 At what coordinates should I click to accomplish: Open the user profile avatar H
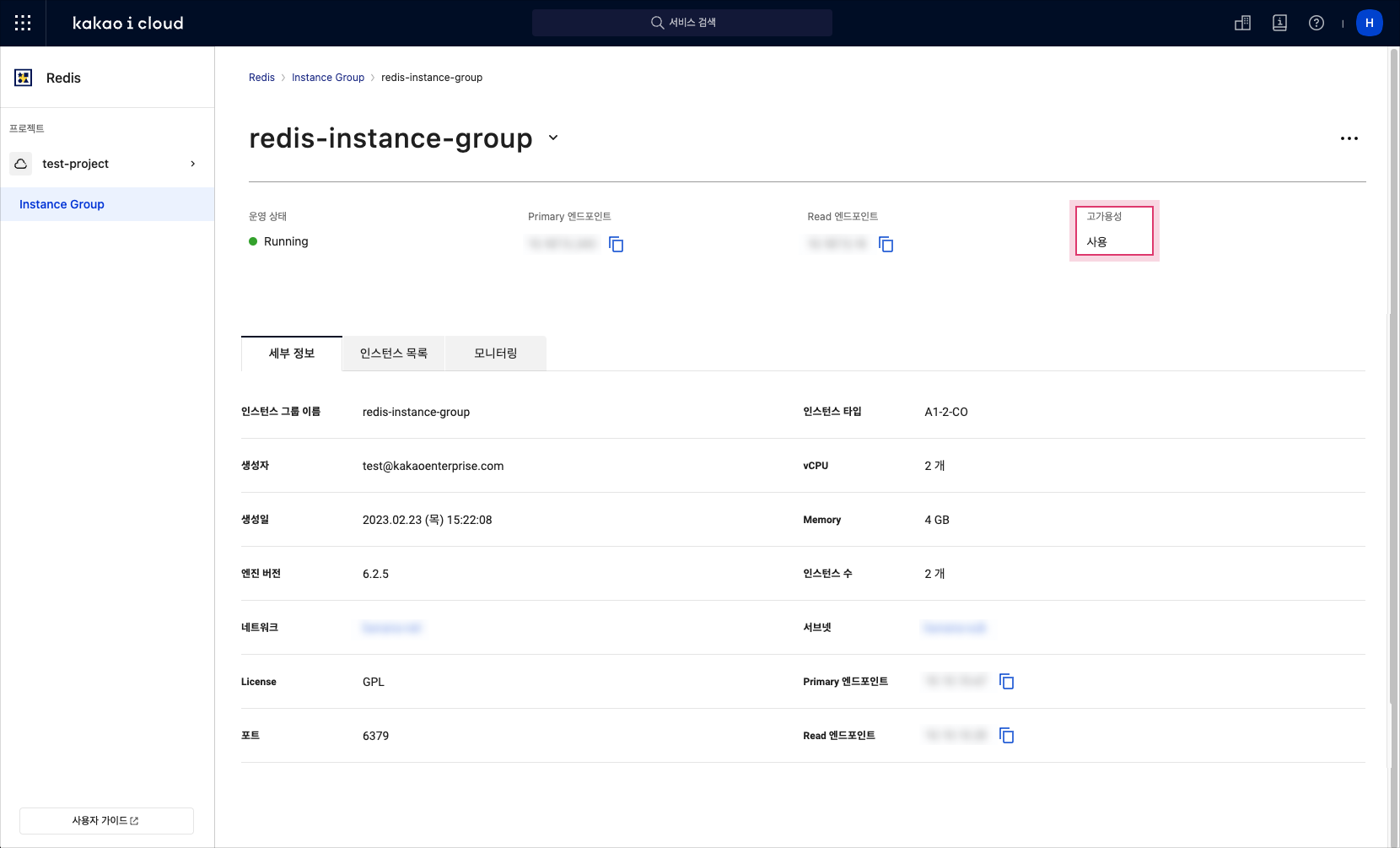pyautogui.click(x=1370, y=23)
